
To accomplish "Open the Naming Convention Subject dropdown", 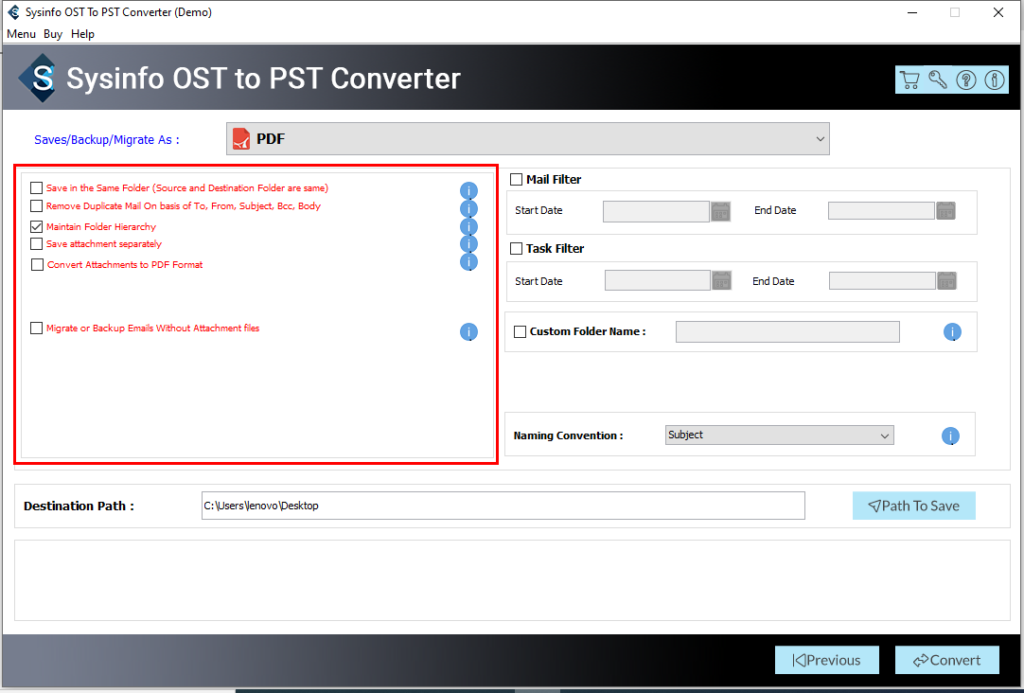I will click(779, 435).
